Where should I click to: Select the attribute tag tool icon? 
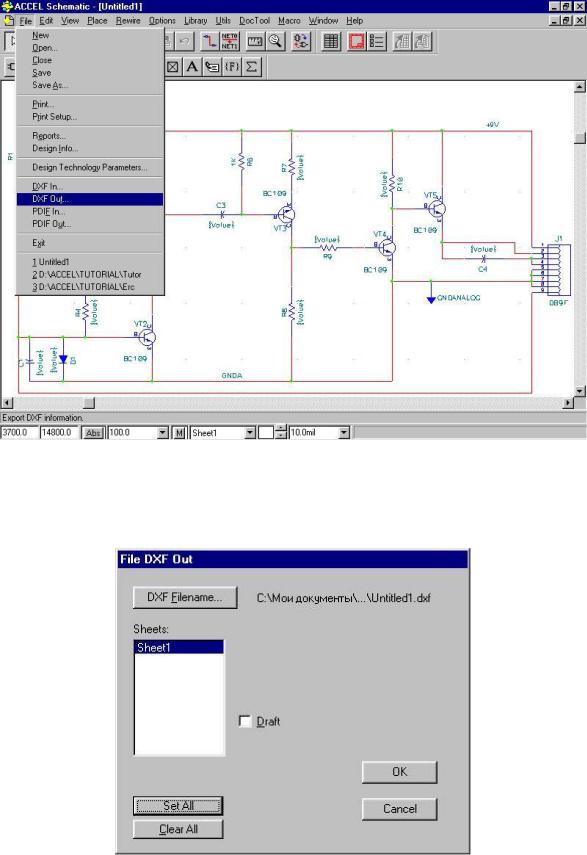coord(212,67)
